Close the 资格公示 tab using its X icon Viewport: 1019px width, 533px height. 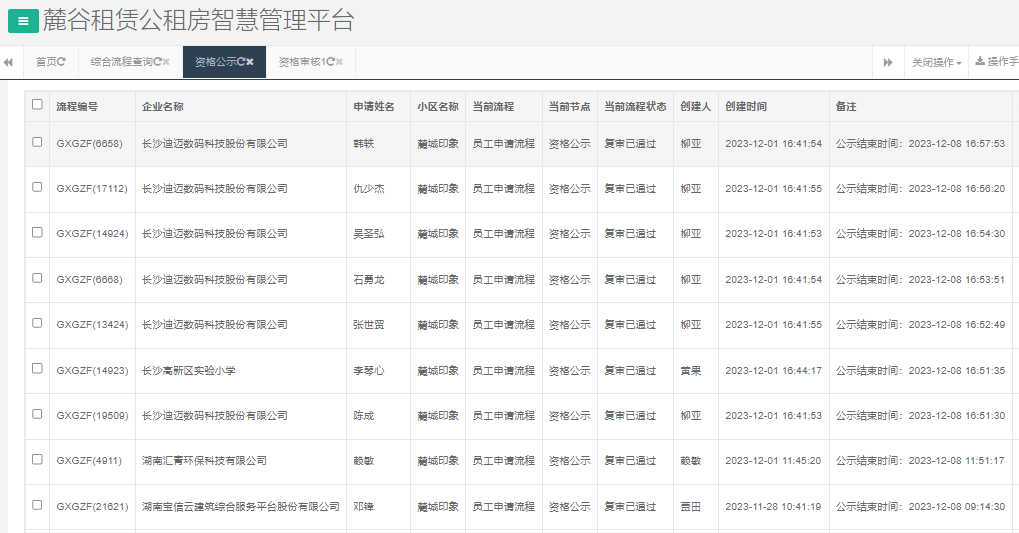tap(250, 62)
